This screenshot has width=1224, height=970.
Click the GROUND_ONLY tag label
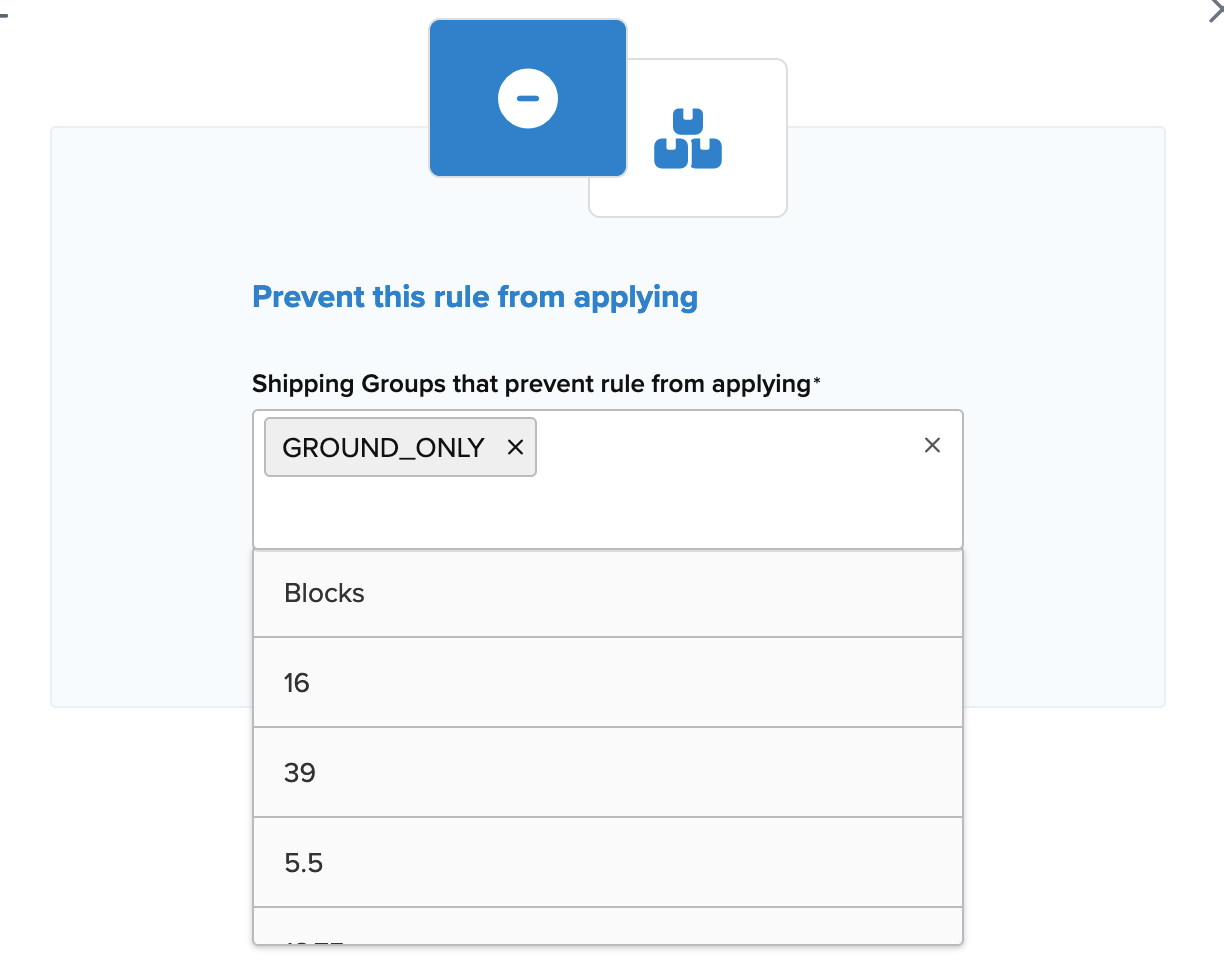(x=383, y=447)
